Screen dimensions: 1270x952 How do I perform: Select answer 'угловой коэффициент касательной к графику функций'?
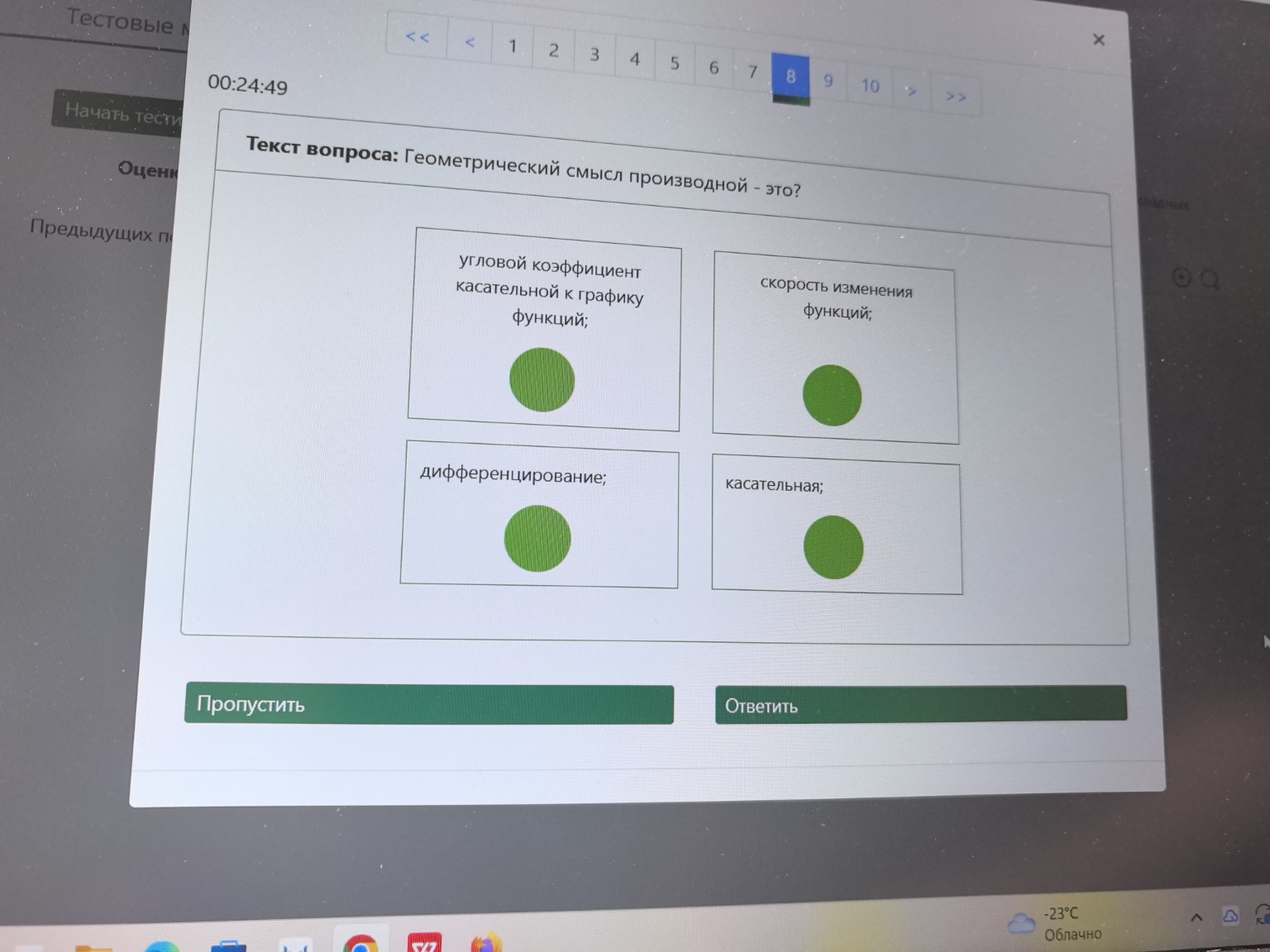click(542, 379)
